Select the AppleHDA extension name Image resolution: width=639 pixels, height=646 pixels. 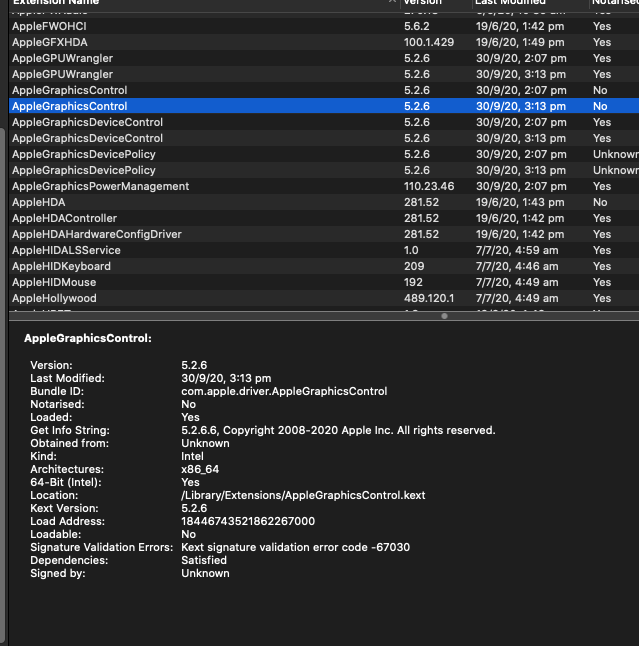point(39,202)
